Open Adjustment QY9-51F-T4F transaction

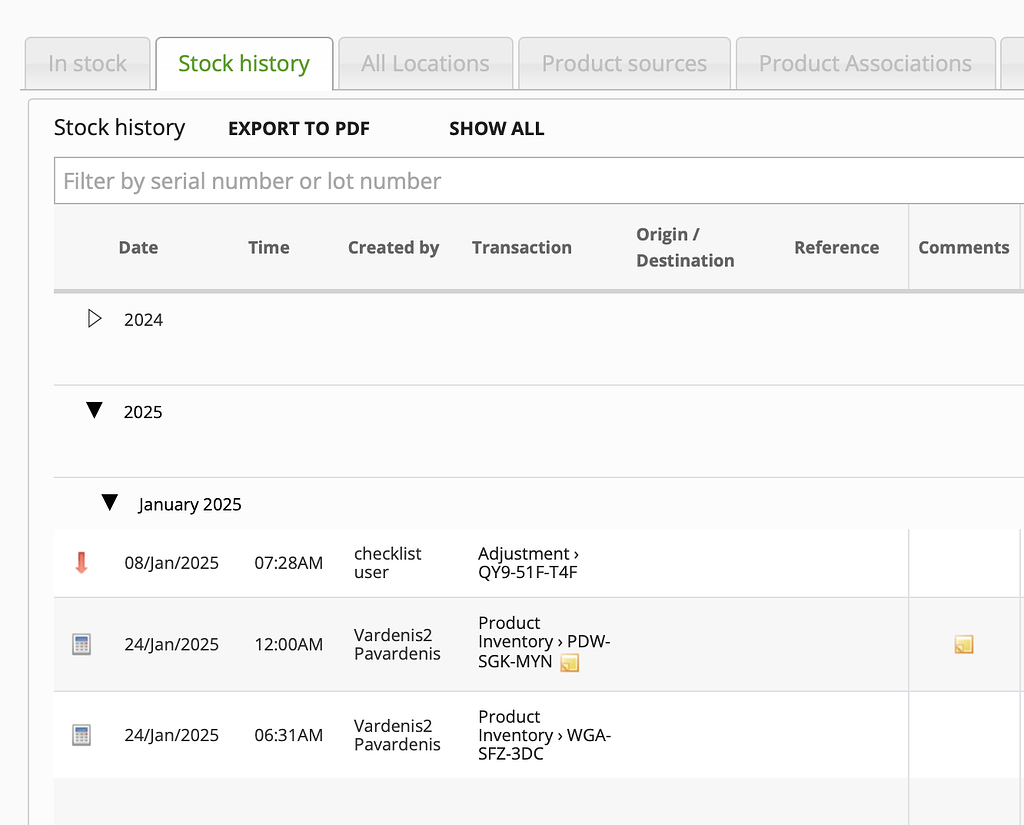[528, 563]
